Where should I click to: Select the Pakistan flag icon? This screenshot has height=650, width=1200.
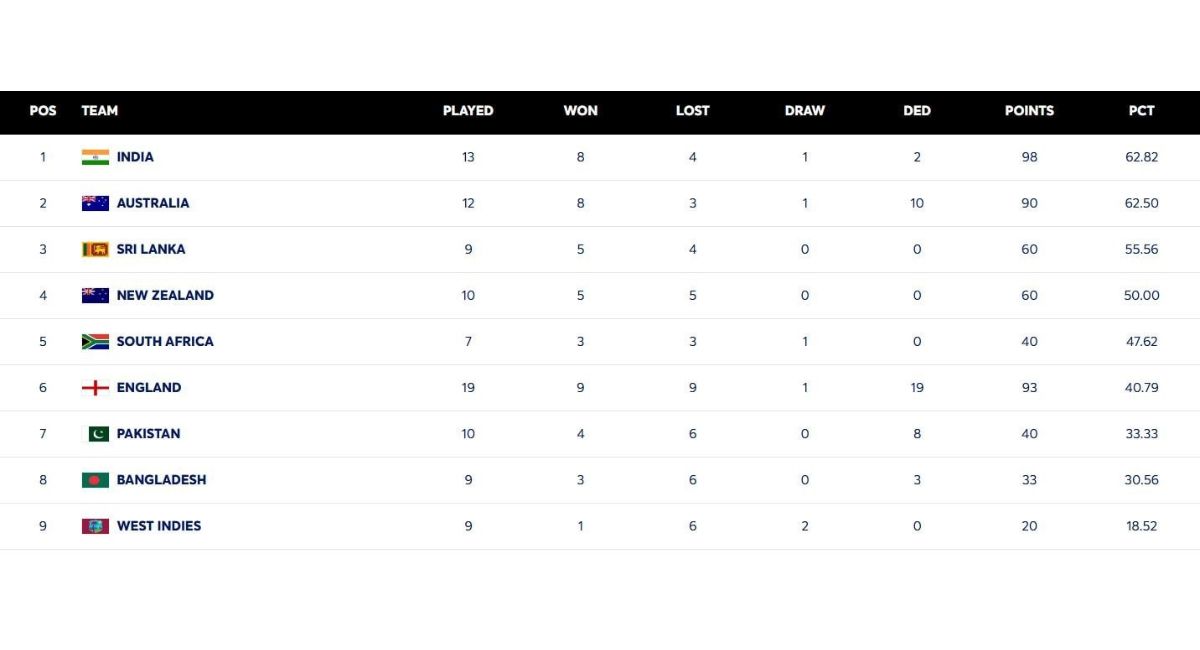click(95, 433)
